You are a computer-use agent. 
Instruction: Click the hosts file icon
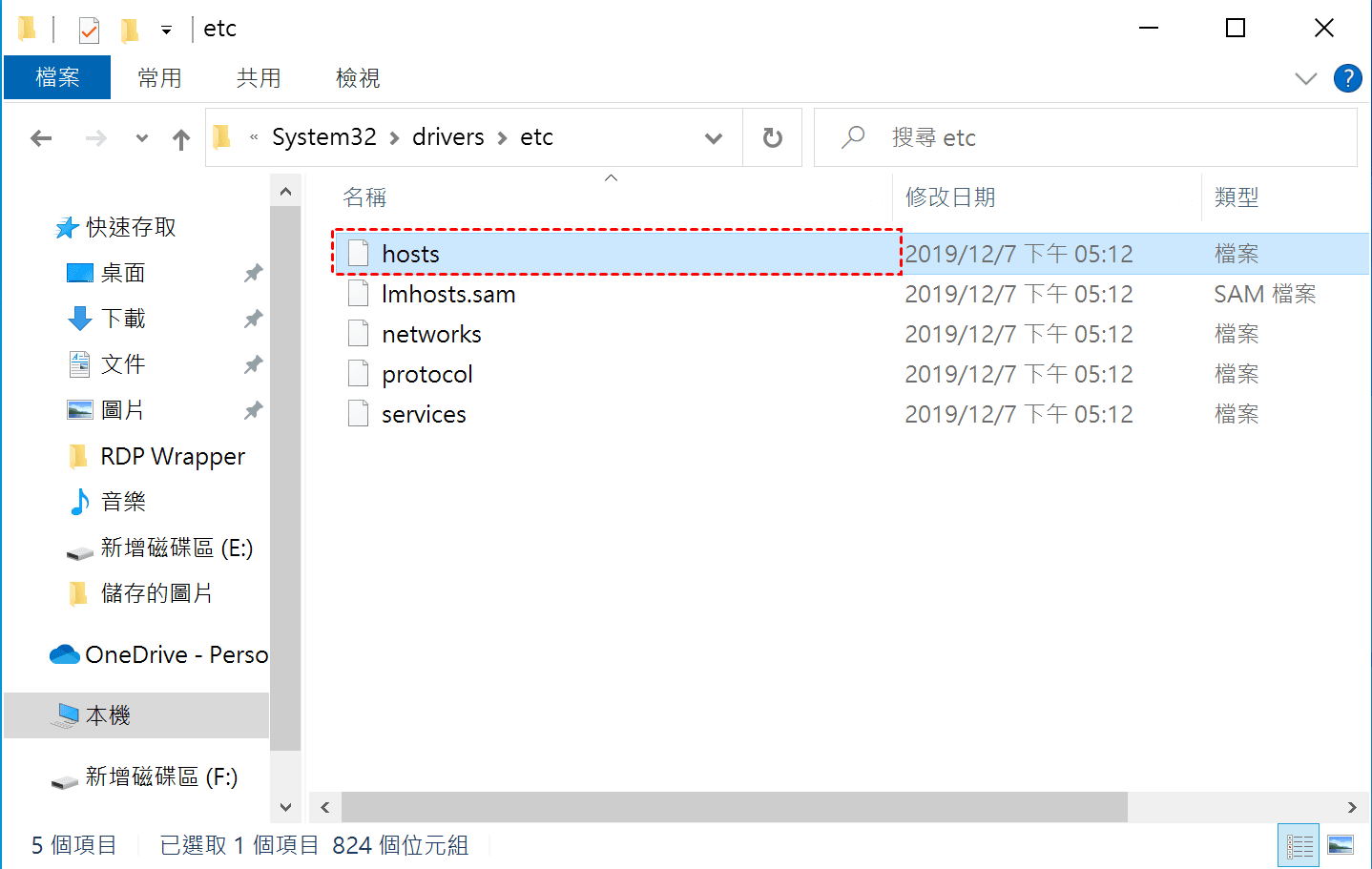pos(358,253)
